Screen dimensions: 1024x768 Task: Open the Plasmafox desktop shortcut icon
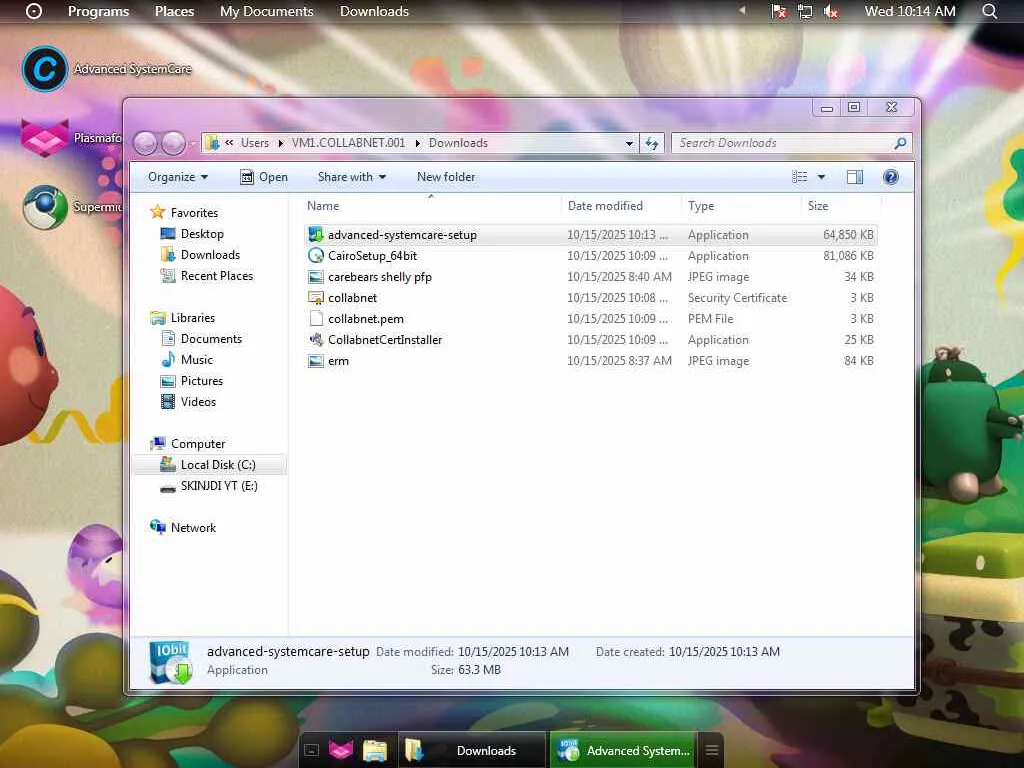point(44,138)
